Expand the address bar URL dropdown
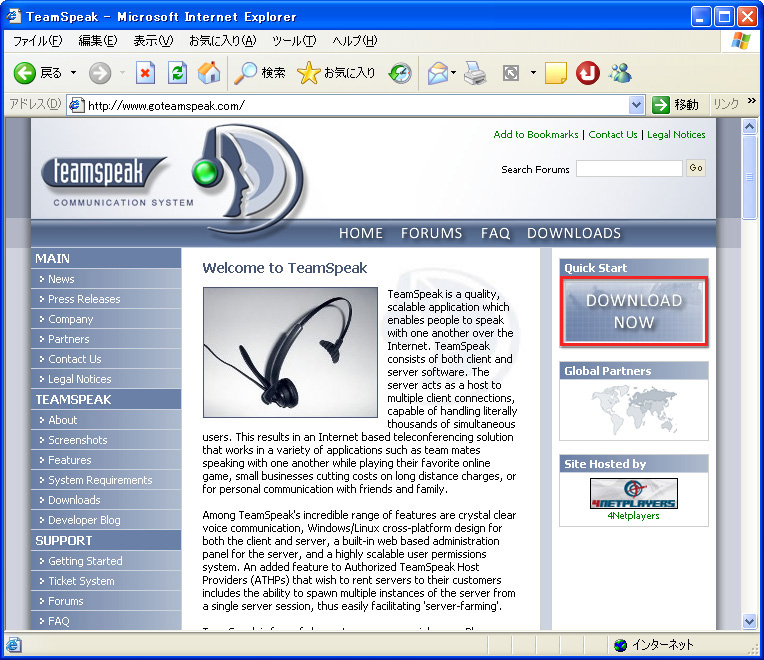Image resolution: width=764 pixels, height=660 pixels. pyautogui.click(x=636, y=105)
